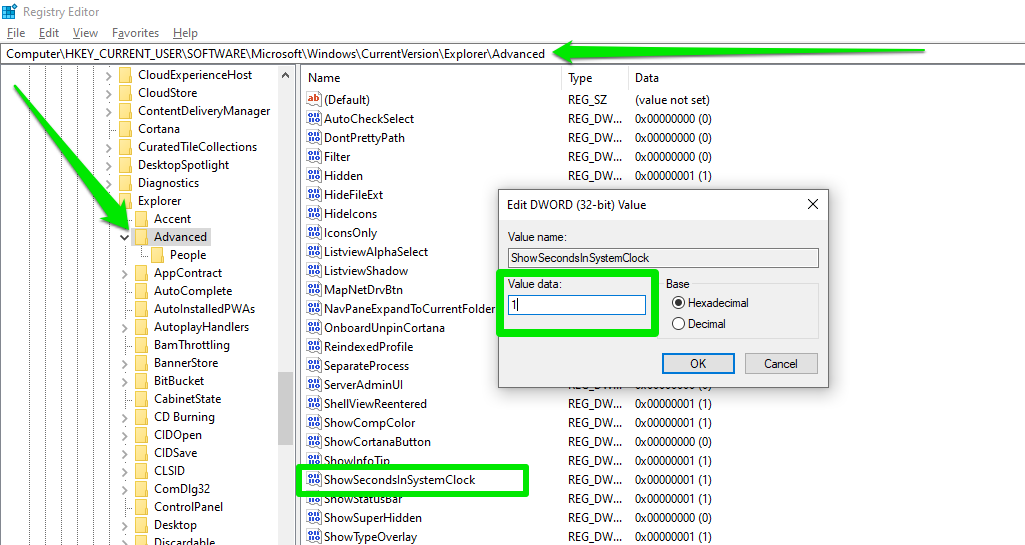Viewport: 1025px width, 545px height.
Task: Select the ListviewShadow value icon
Action: [314, 270]
